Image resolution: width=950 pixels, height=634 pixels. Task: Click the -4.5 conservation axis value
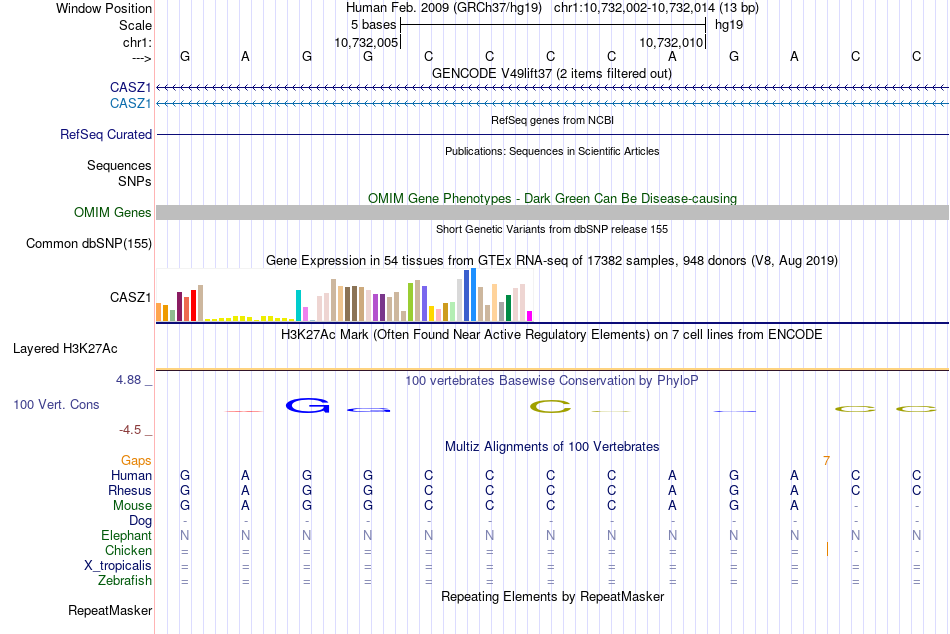pyautogui.click(x=130, y=430)
